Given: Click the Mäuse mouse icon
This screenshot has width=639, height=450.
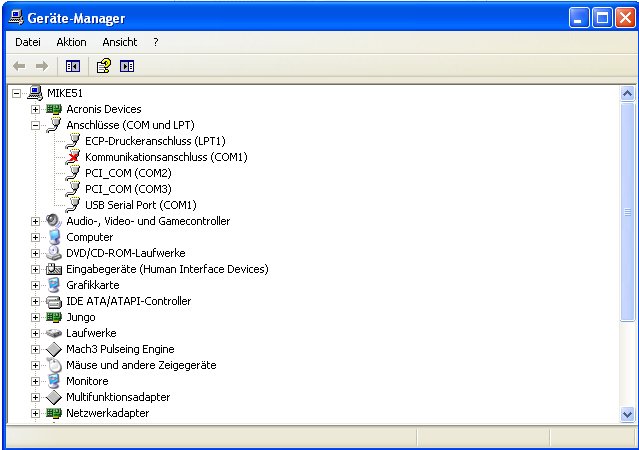Looking at the screenshot, I should point(54,365).
